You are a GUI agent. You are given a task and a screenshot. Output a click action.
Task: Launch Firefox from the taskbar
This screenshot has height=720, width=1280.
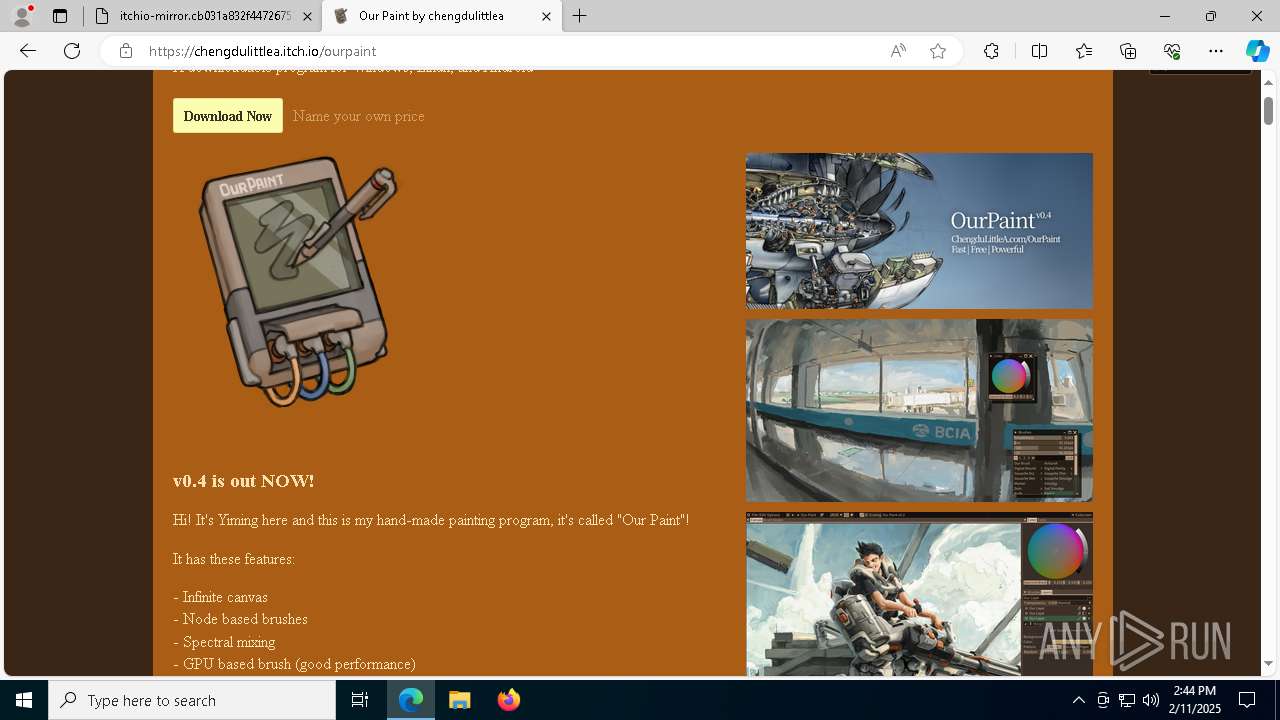pos(508,700)
